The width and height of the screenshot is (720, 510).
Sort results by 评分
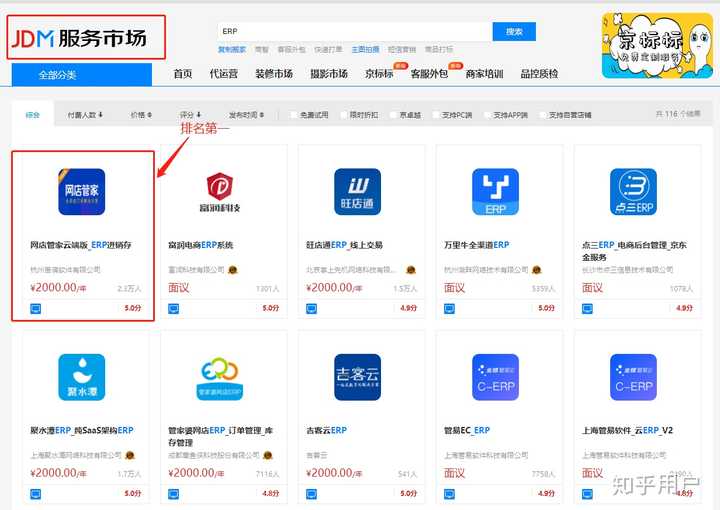(191, 115)
